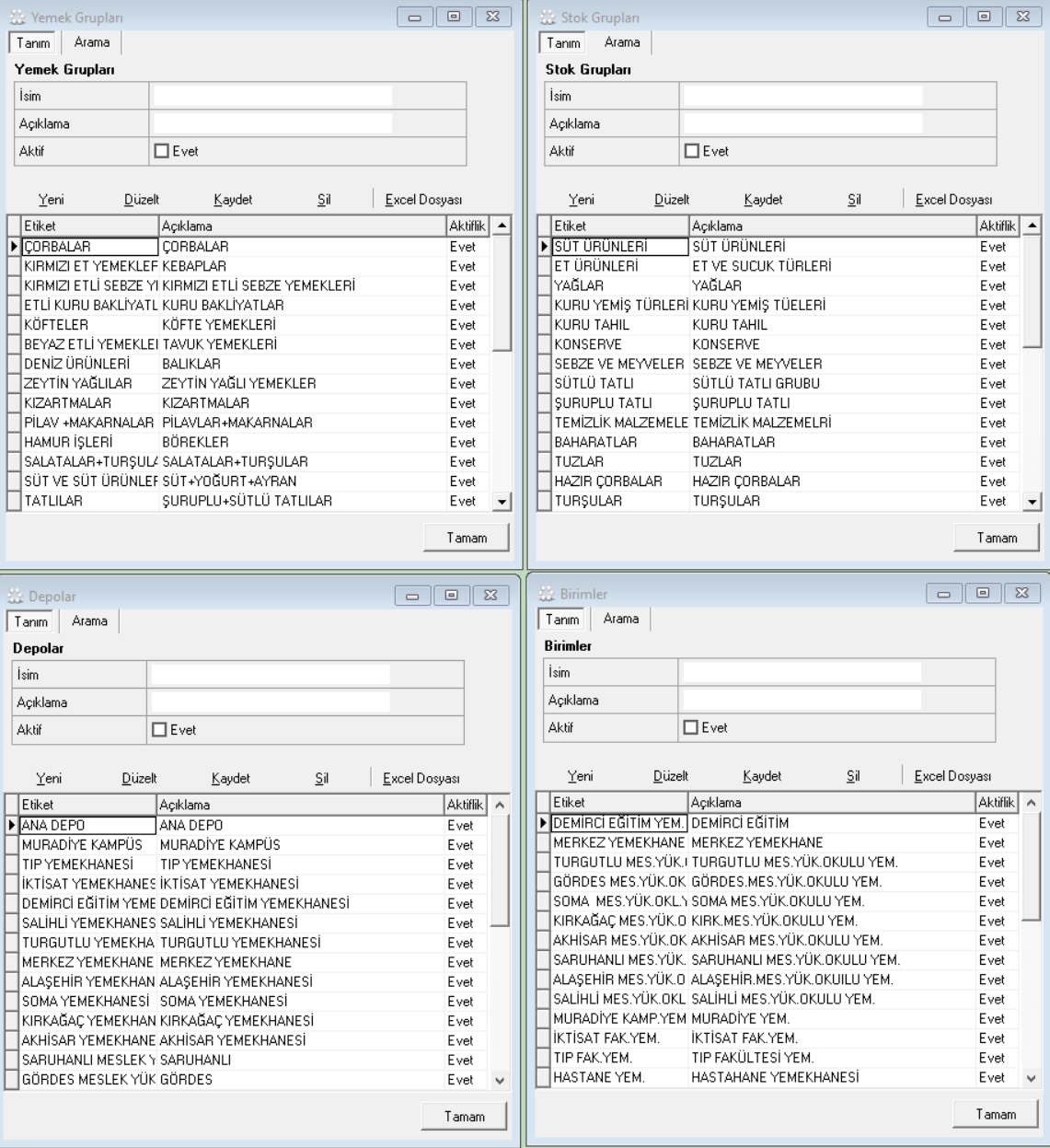Click Sil in the Depolar window
The width and height of the screenshot is (1050, 1148).
click(322, 779)
